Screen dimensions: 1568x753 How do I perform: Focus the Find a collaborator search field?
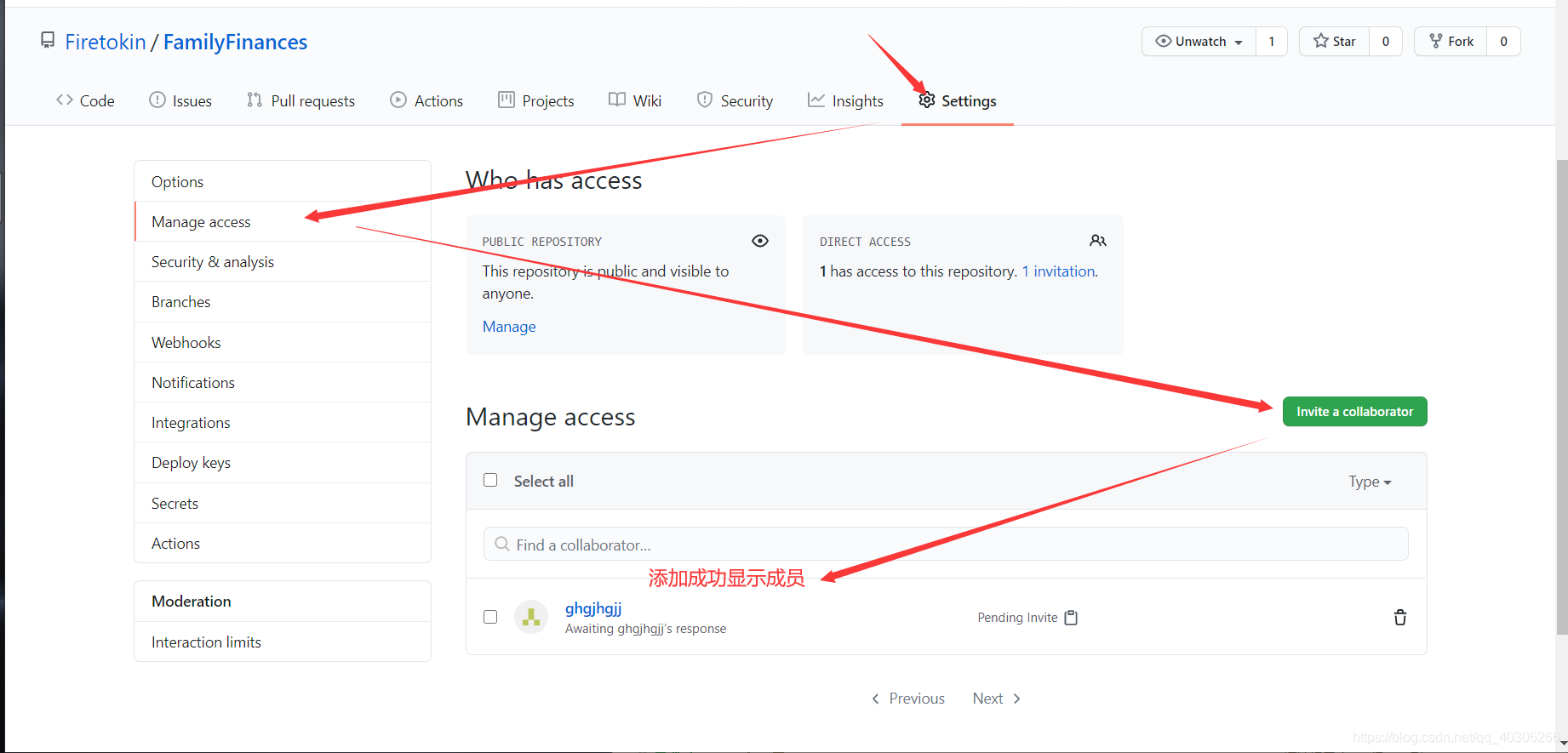click(945, 545)
